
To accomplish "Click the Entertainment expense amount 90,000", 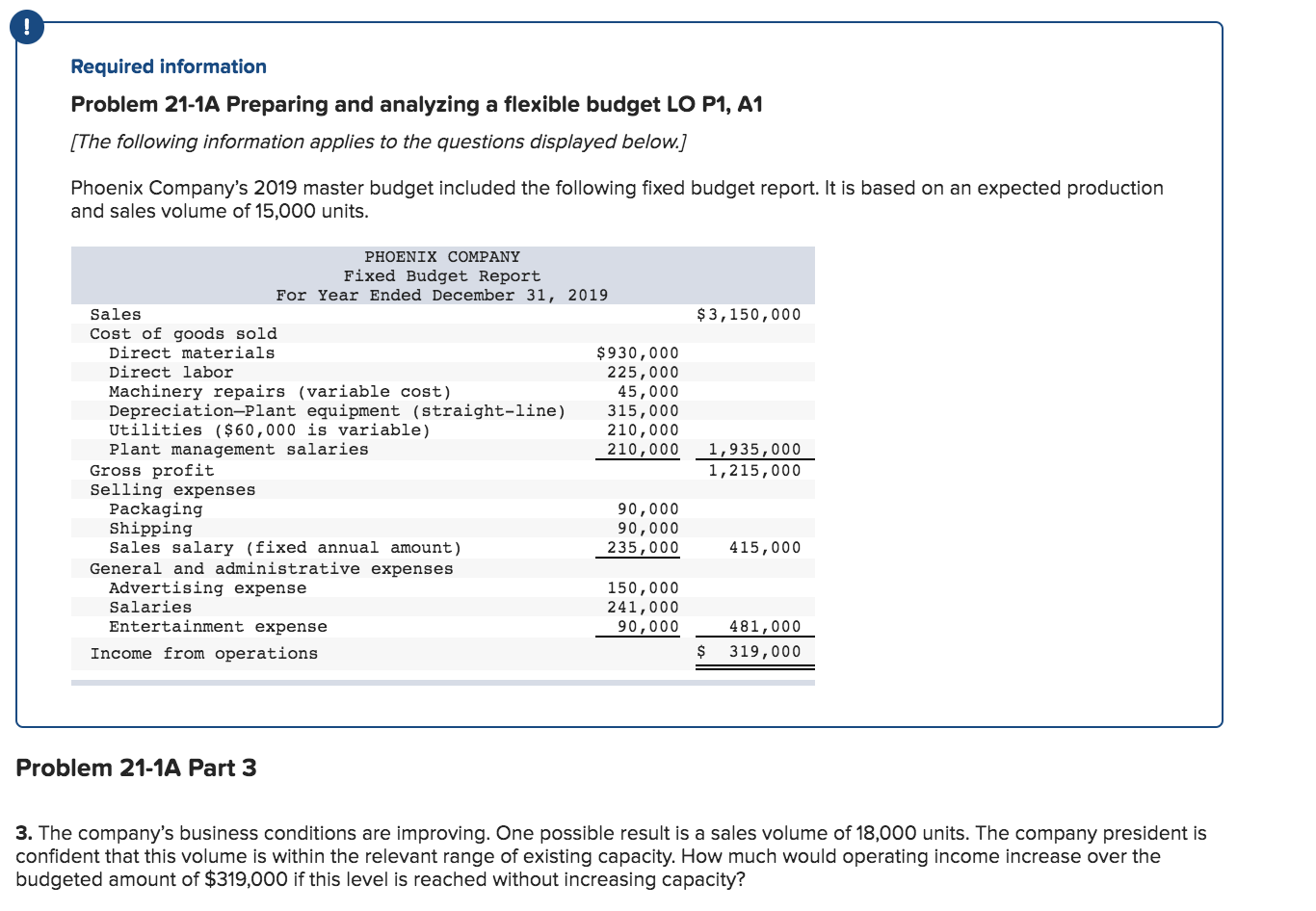I will [646, 626].
